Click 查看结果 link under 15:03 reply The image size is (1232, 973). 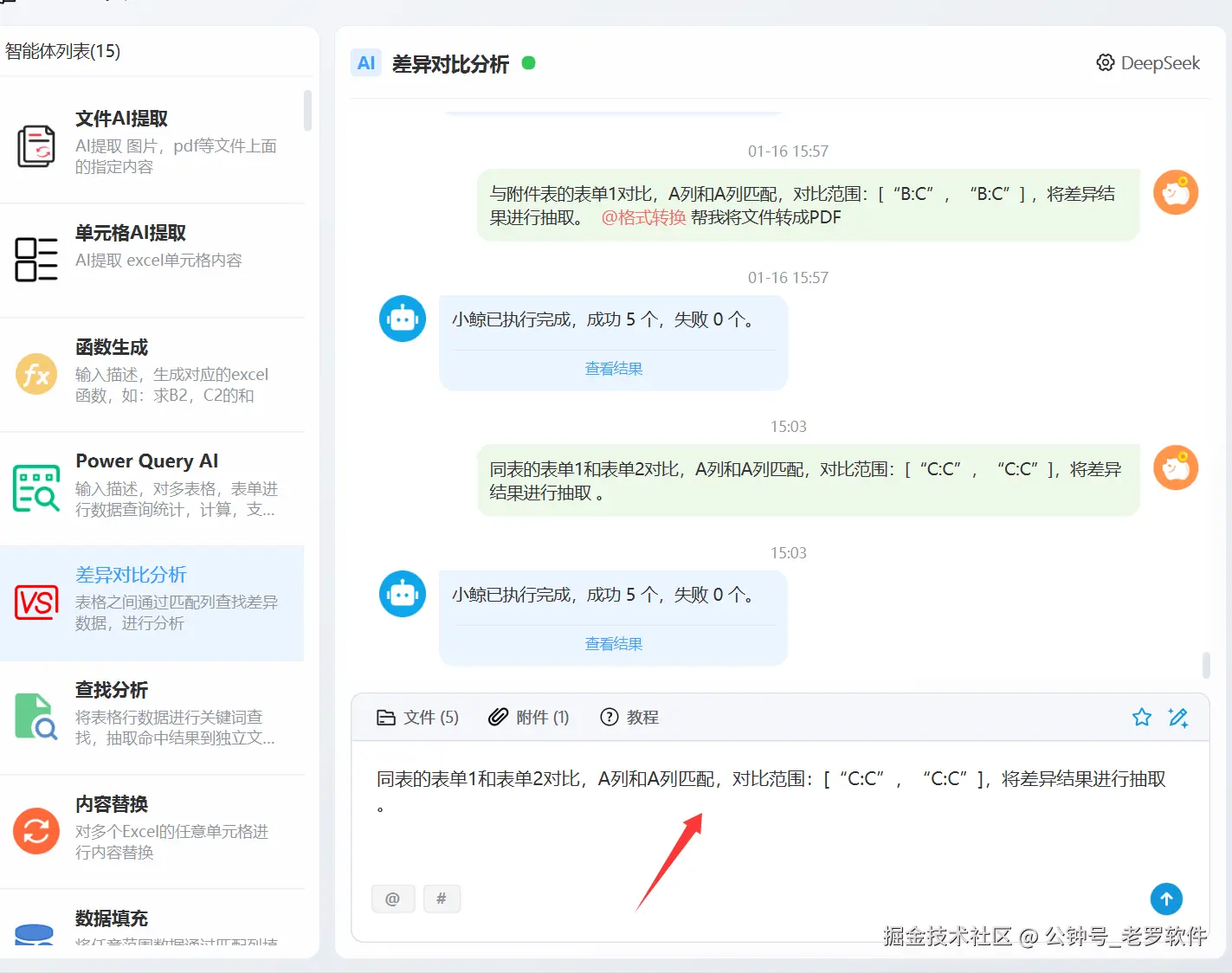[614, 644]
